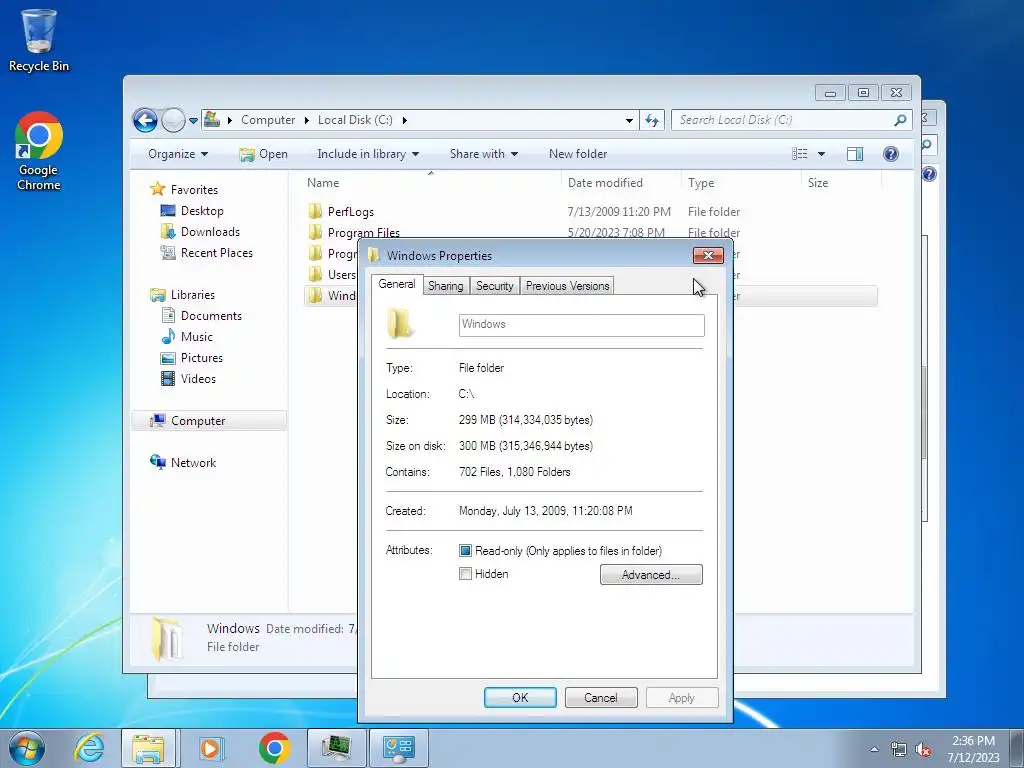Sort by the Type column header
The image size is (1024, 768).
(741, 183)
